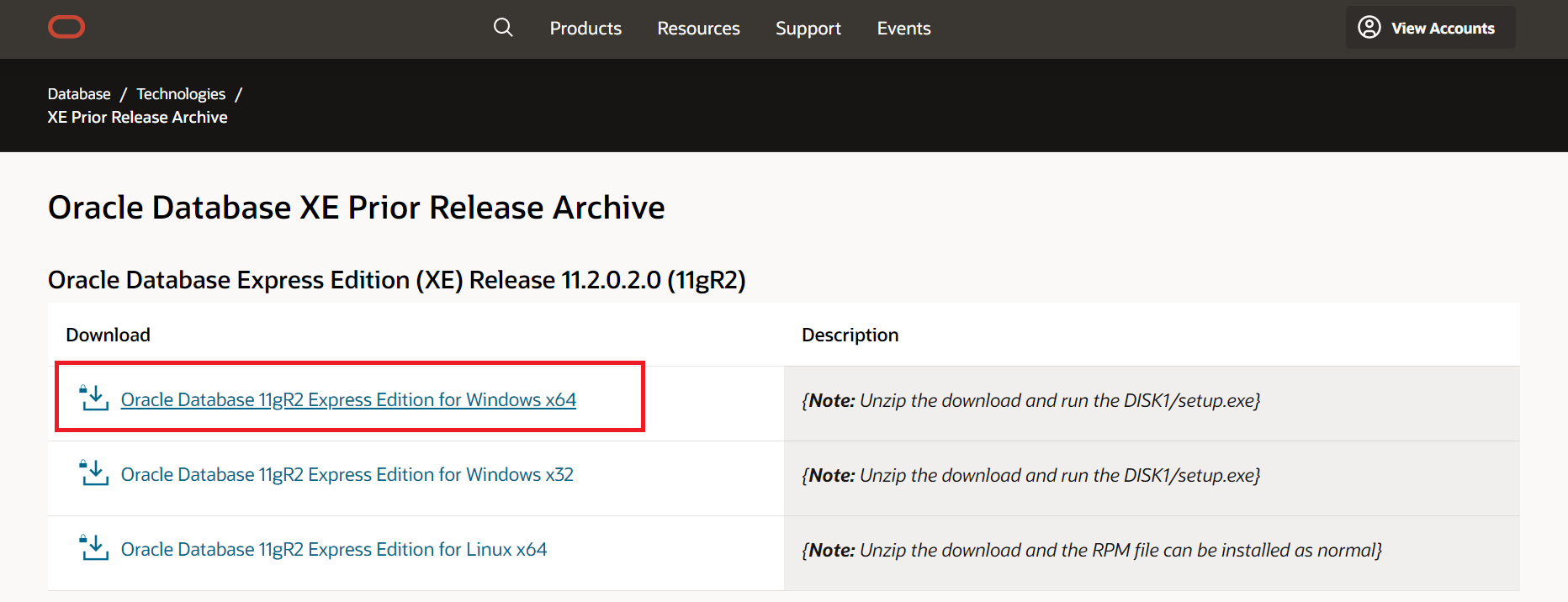Viewport: 1568px width, 602px height.
Task: Click the Oracle Database XE Prior Release Archive heading
Action: click(357, 208)
